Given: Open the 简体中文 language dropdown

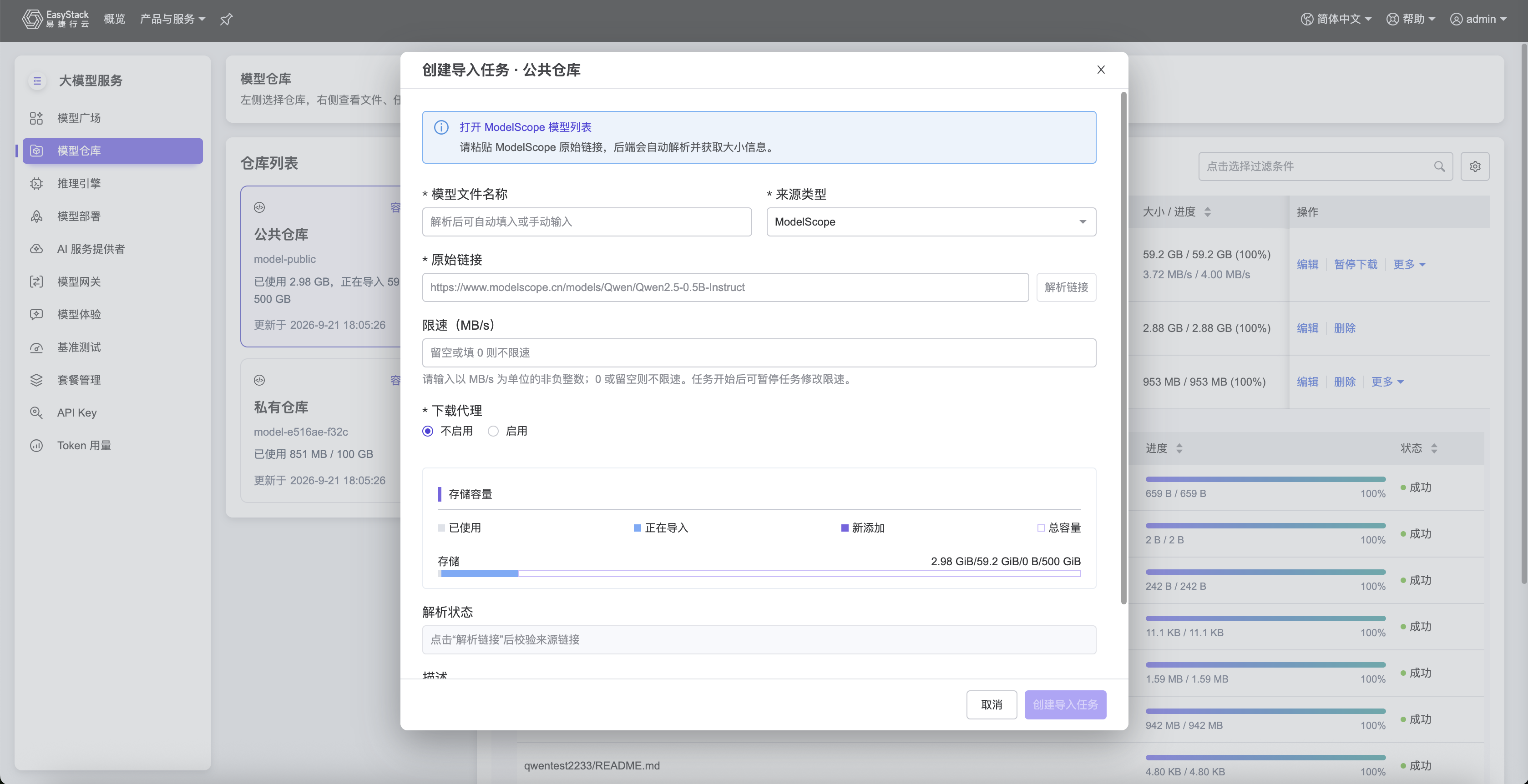Looking at the screenshot, I should click(x=1336, y=19).
